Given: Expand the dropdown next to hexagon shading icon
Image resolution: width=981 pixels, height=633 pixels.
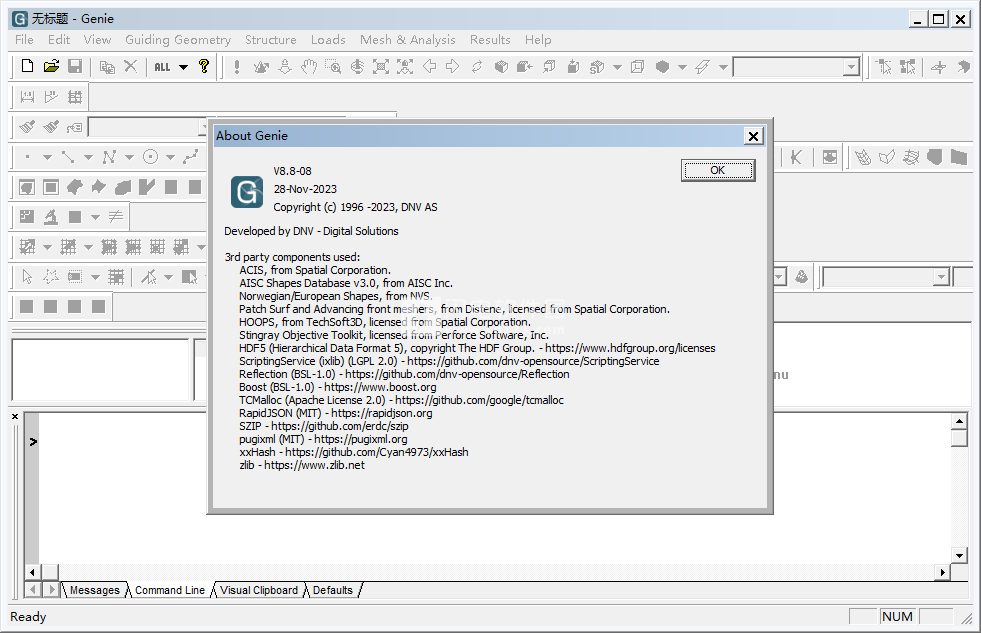Looking at the screenshot, I should [x=683, y=67].
